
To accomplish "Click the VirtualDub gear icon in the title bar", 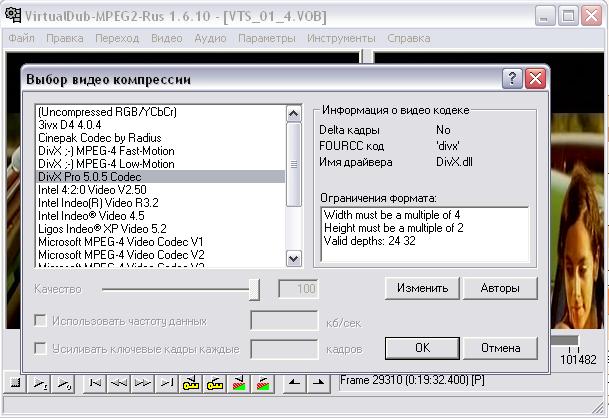I will click(x=13, y=15).
